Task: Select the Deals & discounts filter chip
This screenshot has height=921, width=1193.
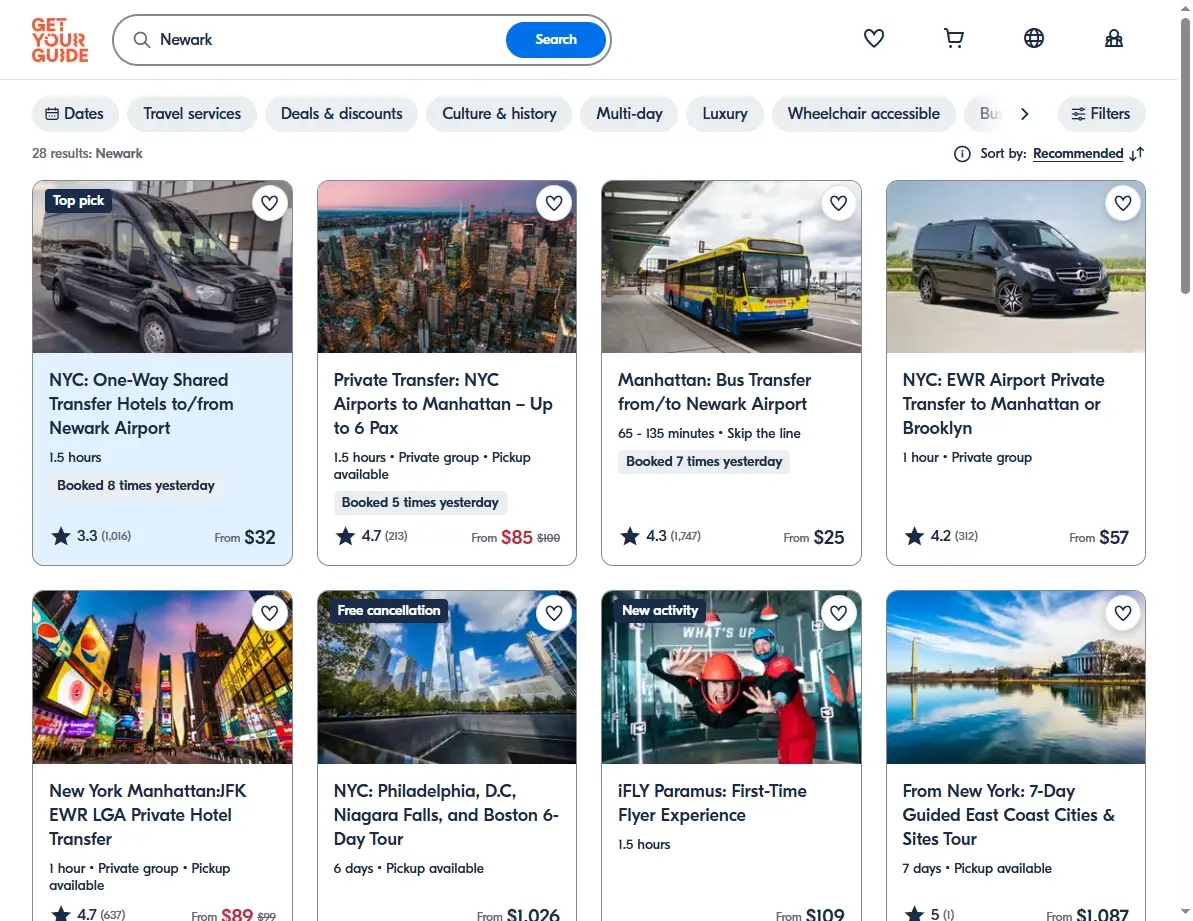Action: point(342,113)
